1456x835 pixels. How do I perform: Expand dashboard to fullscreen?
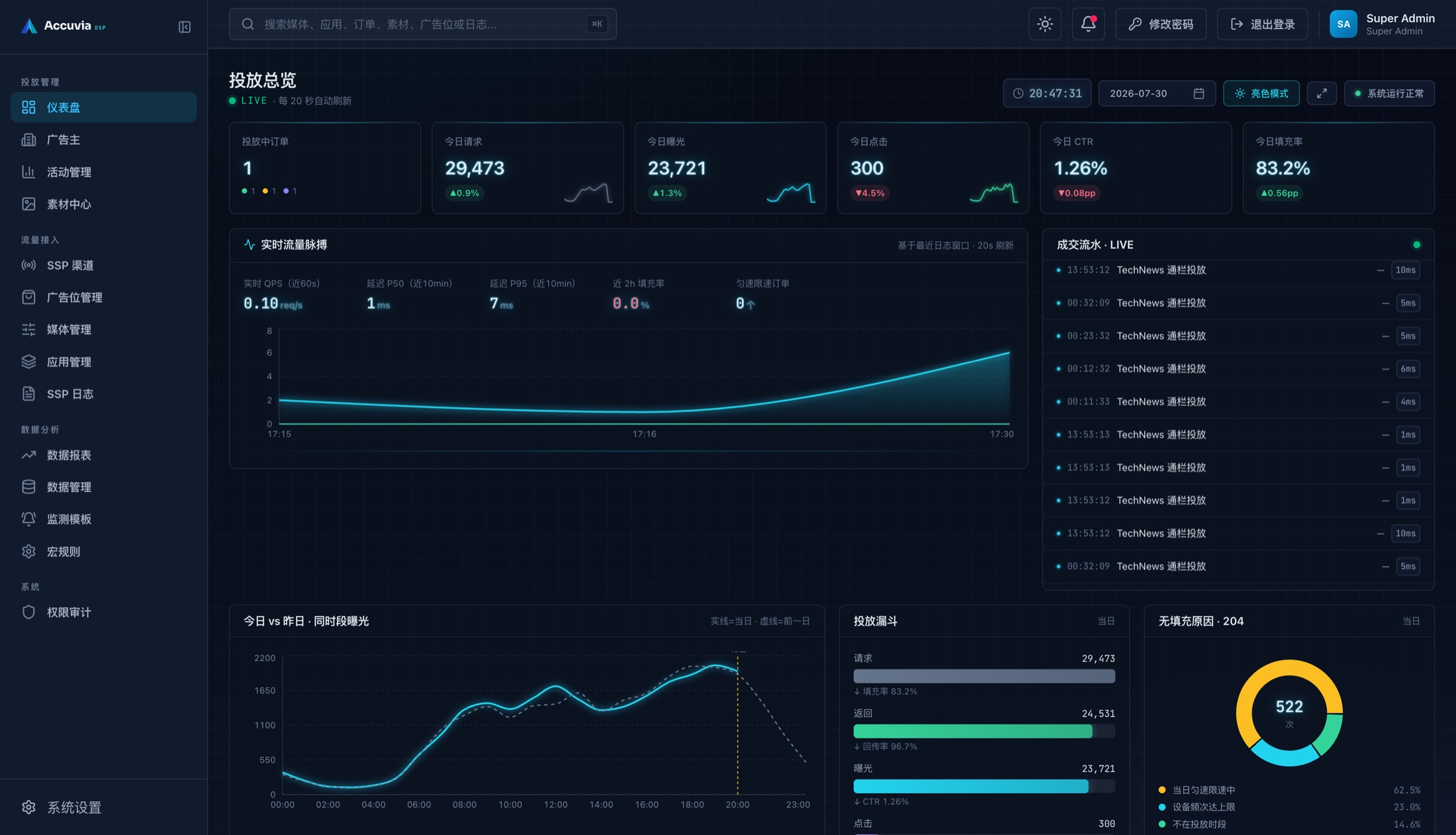coord(1322,93)
